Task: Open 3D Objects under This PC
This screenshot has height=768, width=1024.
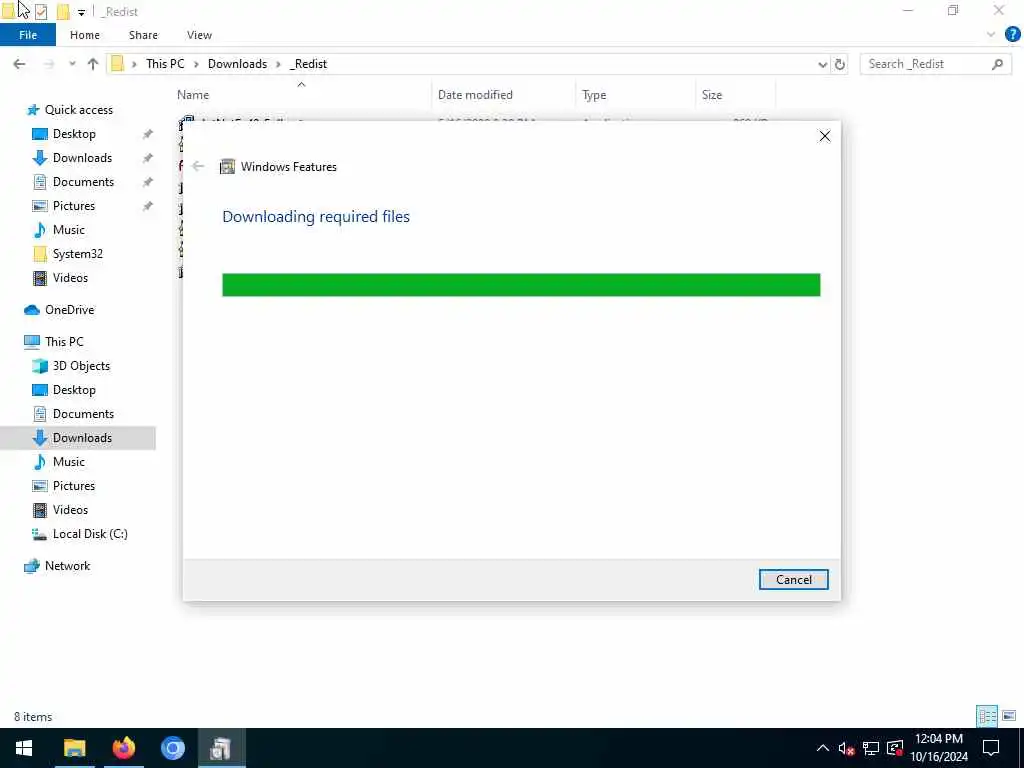Action: point(80,366)
